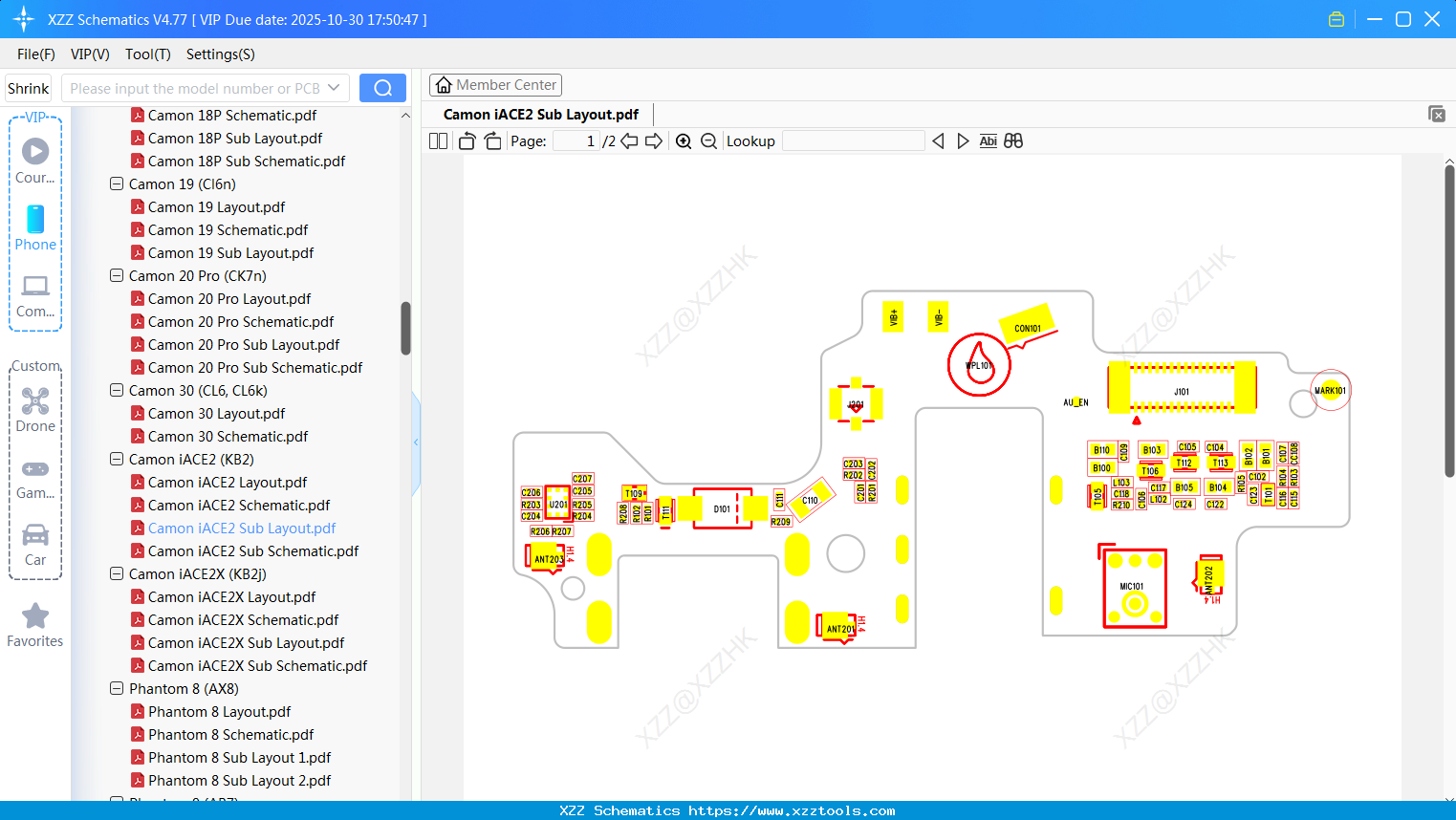Screen dimensions: 1456x820
Task: Click the toolbox icon in title bar
Action: tap(1336, 19)
